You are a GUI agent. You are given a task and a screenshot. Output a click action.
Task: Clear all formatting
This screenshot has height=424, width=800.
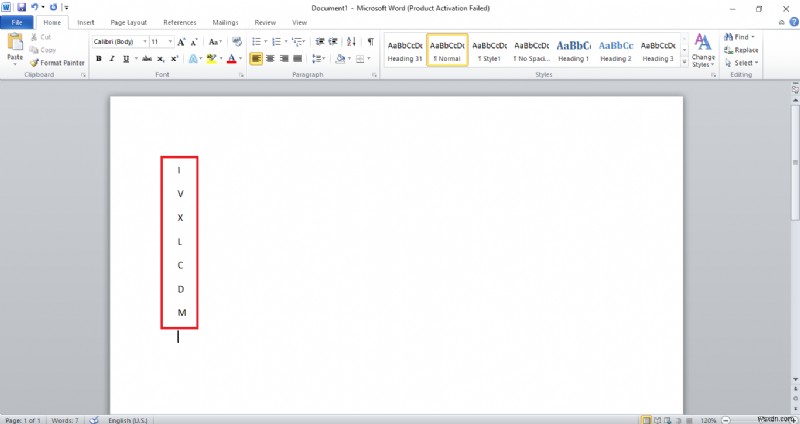click(237, 42)
